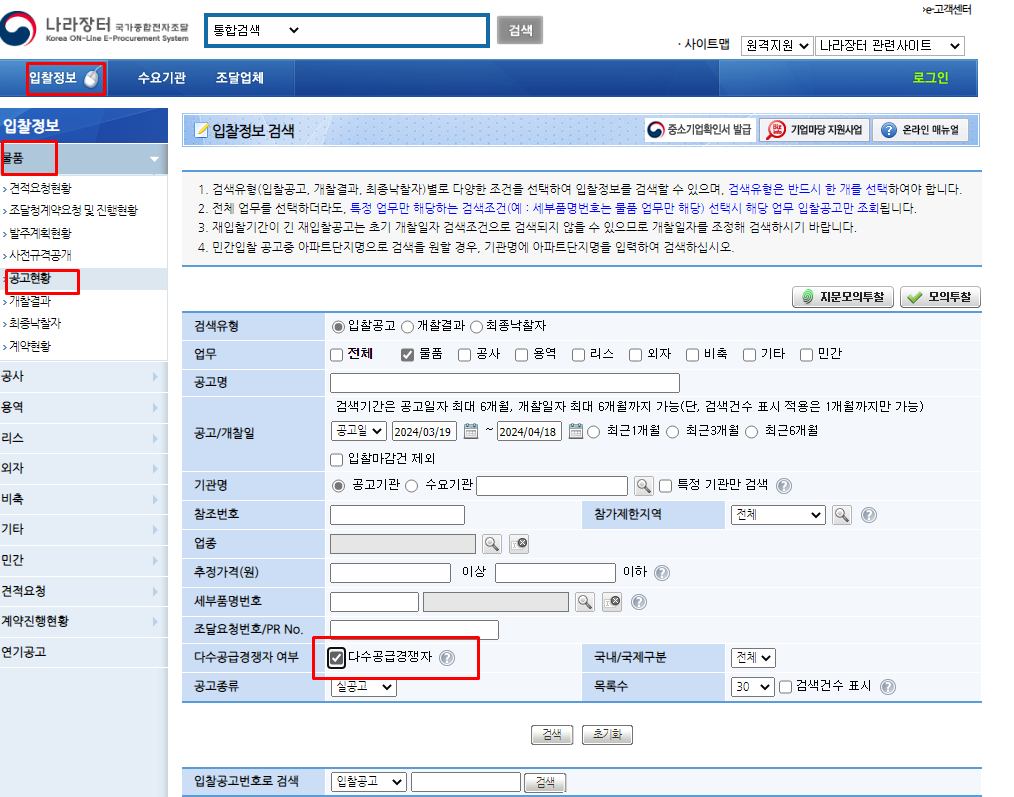Click 모의투찰 checkmark button

click(940, 297)
